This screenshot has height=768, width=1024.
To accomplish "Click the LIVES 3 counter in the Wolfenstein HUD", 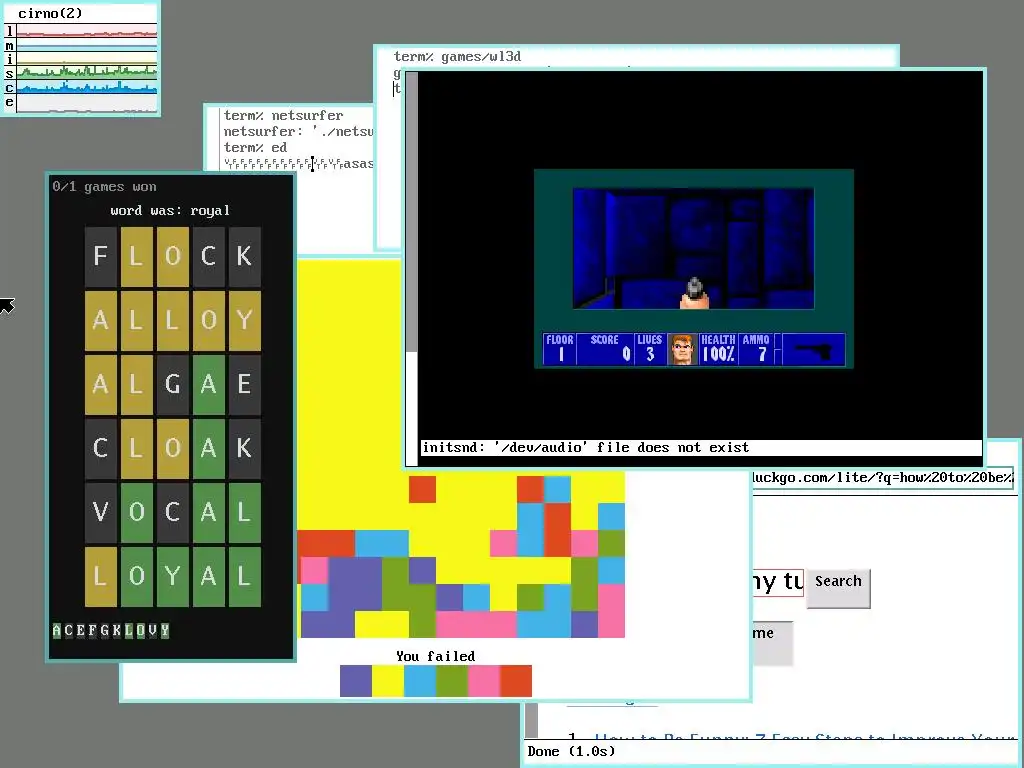I will (650, 349).
